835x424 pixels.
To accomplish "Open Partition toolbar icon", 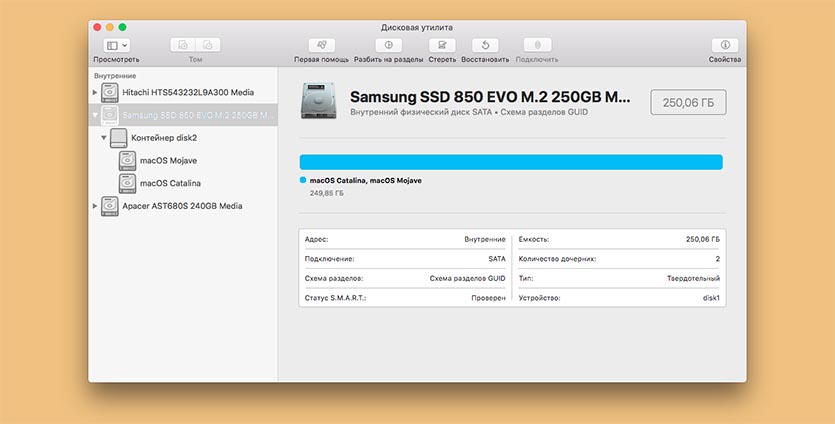I will (389, 45).
